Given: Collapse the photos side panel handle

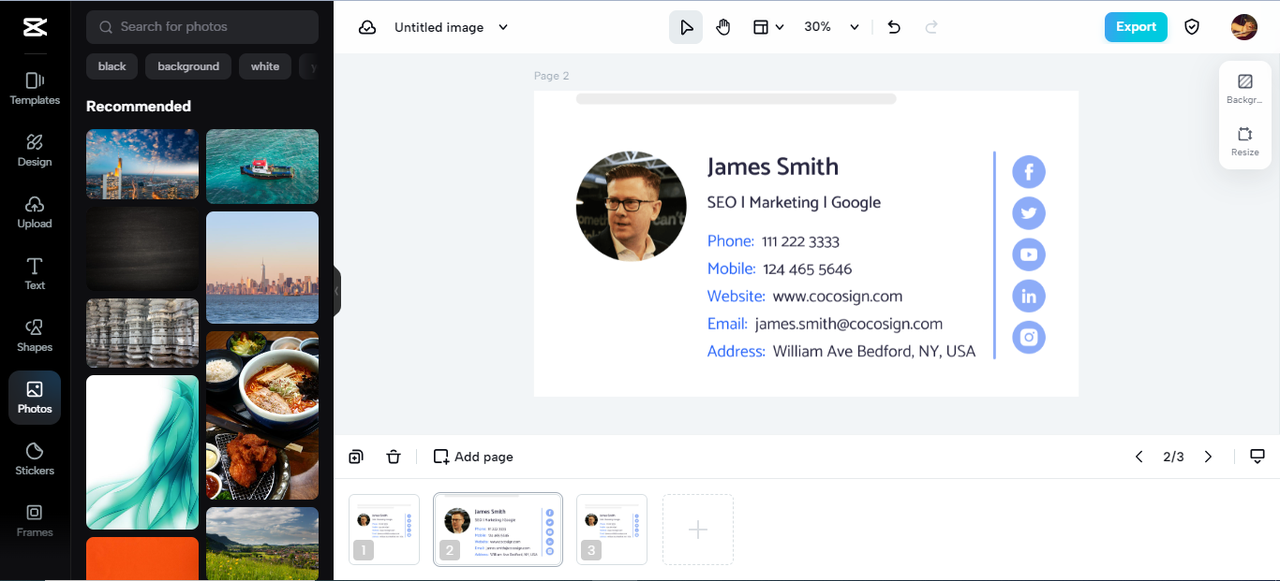Looking at the screenshot, I should [337, 291].
